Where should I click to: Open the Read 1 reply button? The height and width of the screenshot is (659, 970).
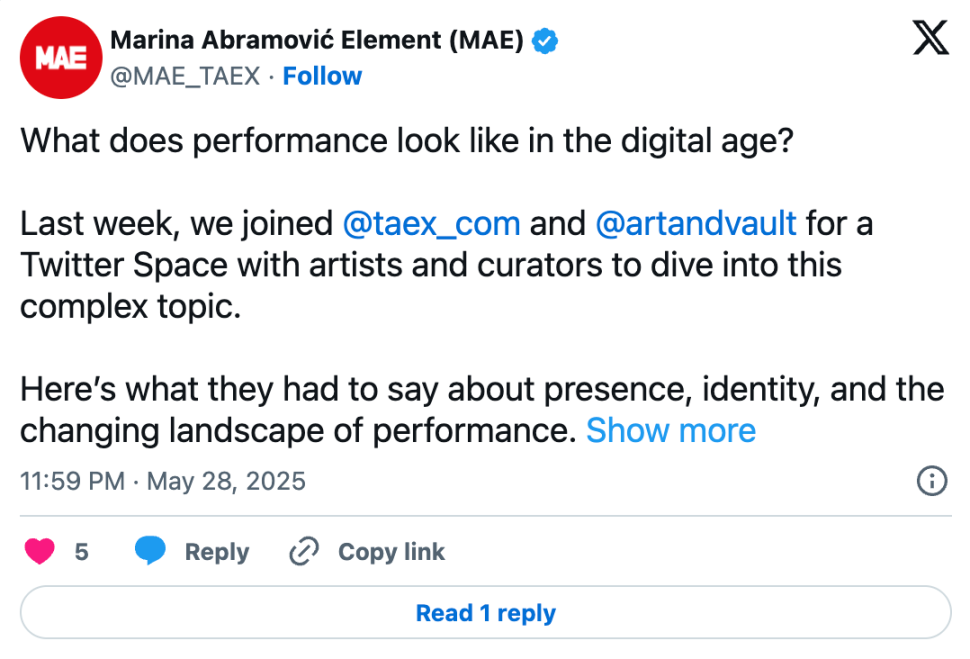(x=486, y=613)
